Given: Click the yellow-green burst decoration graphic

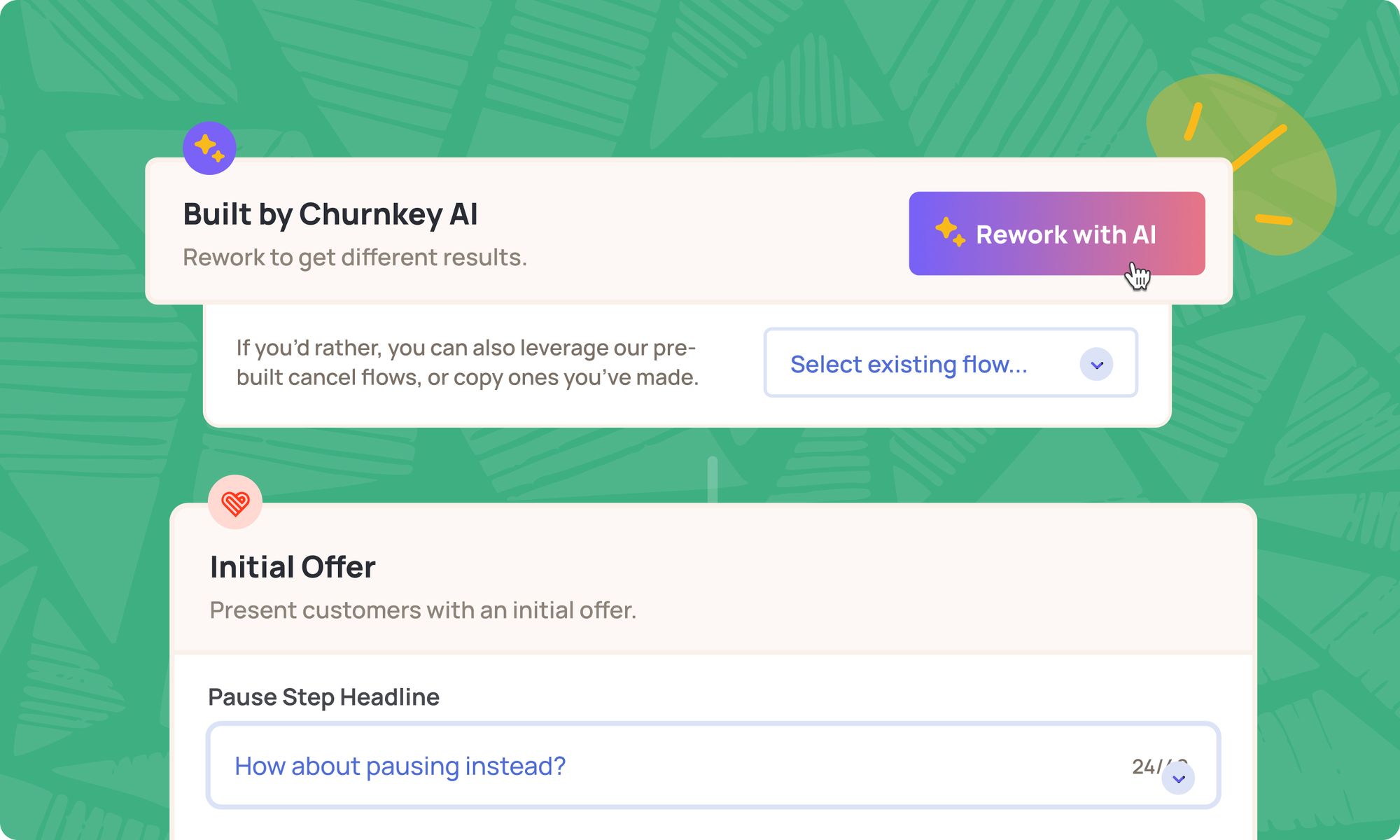Looking at the screenshot, I should [1240, 164].
